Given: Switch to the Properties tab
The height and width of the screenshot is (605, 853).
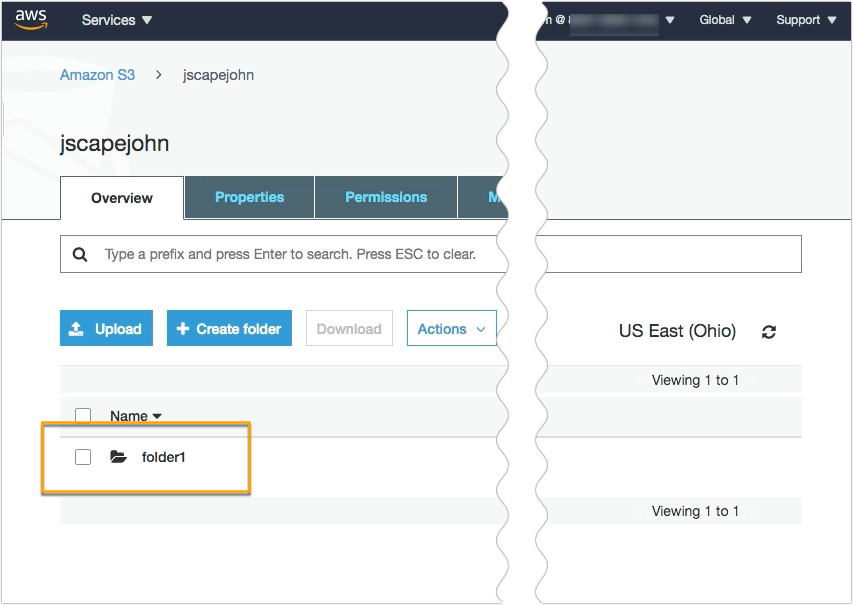Looking at the screenshot, I should [x=249, y=198].
